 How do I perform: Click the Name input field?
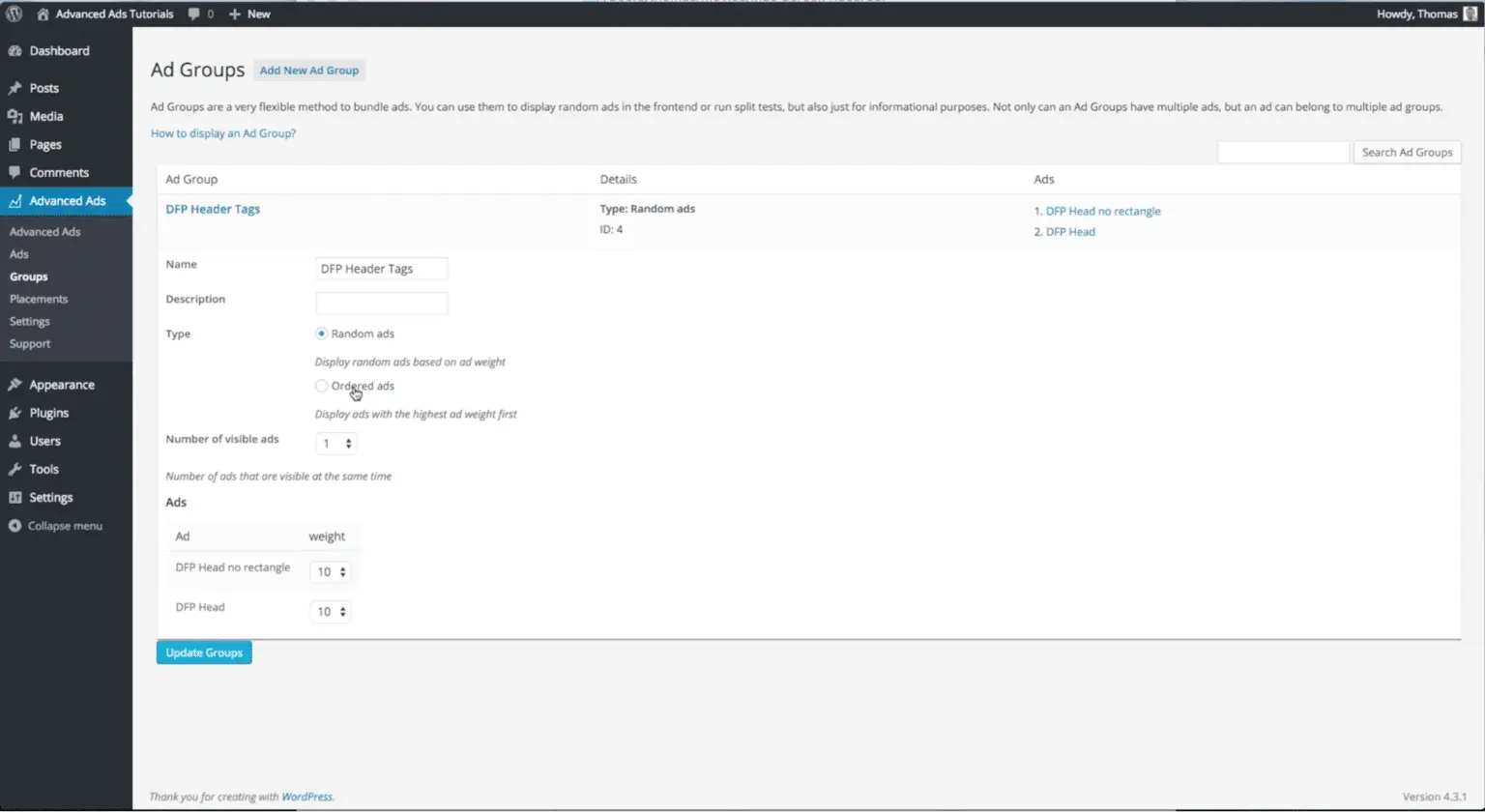pos(382,269)
